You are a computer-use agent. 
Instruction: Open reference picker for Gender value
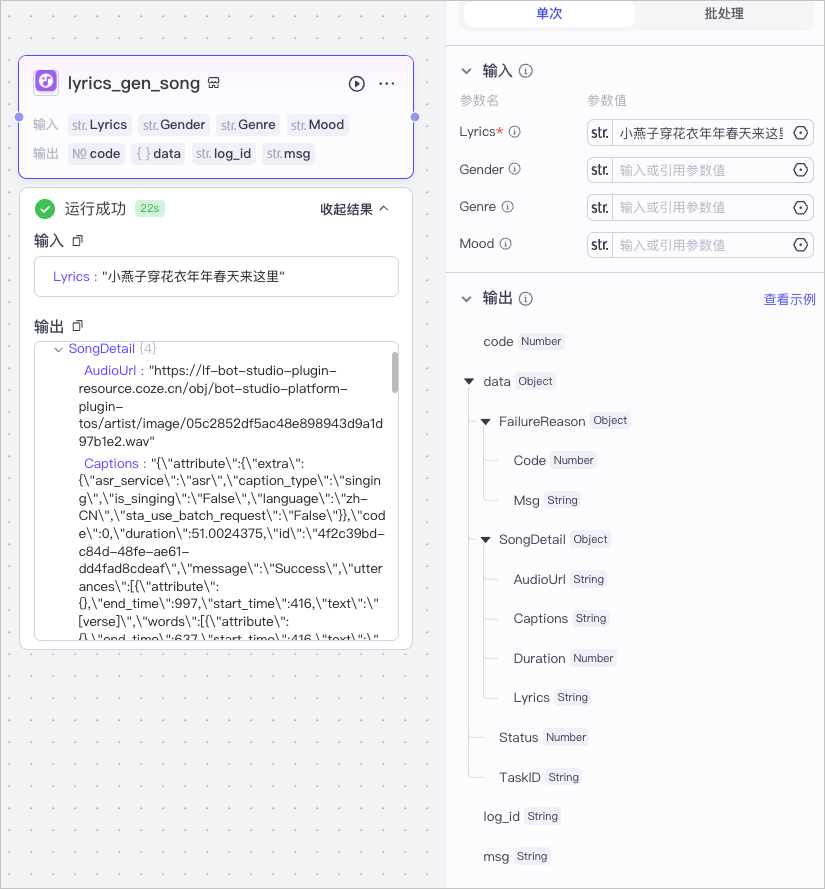(x=800, y=170)
